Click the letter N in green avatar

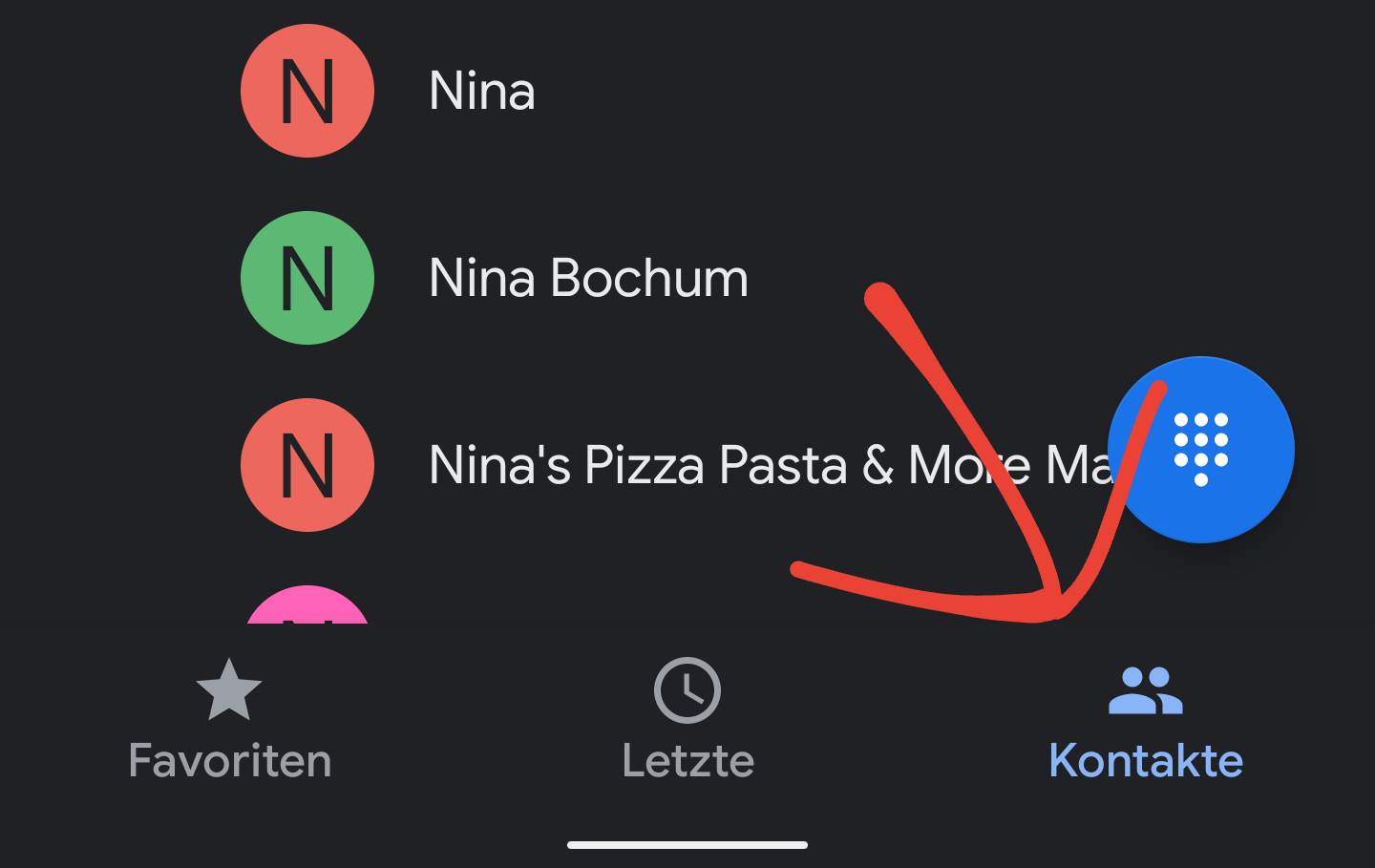tap(307, 279)
